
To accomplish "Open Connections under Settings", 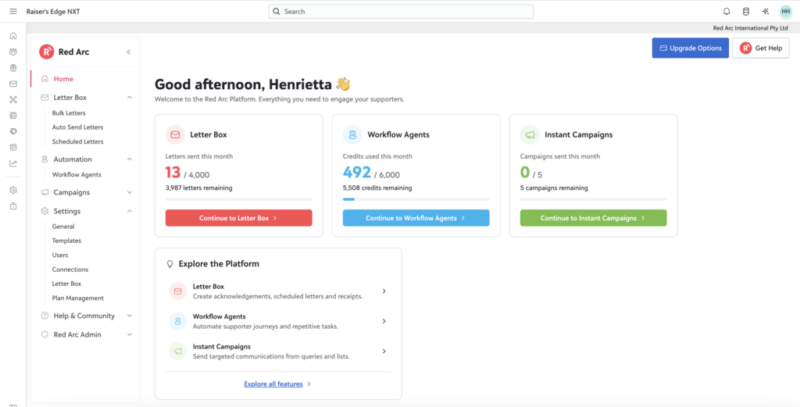I will (x=70, y=269).
